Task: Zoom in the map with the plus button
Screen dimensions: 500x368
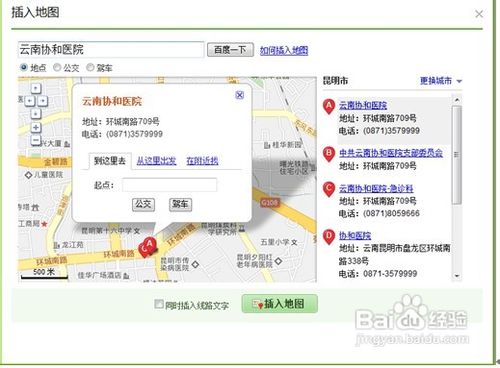Action: tap(36, 127)
